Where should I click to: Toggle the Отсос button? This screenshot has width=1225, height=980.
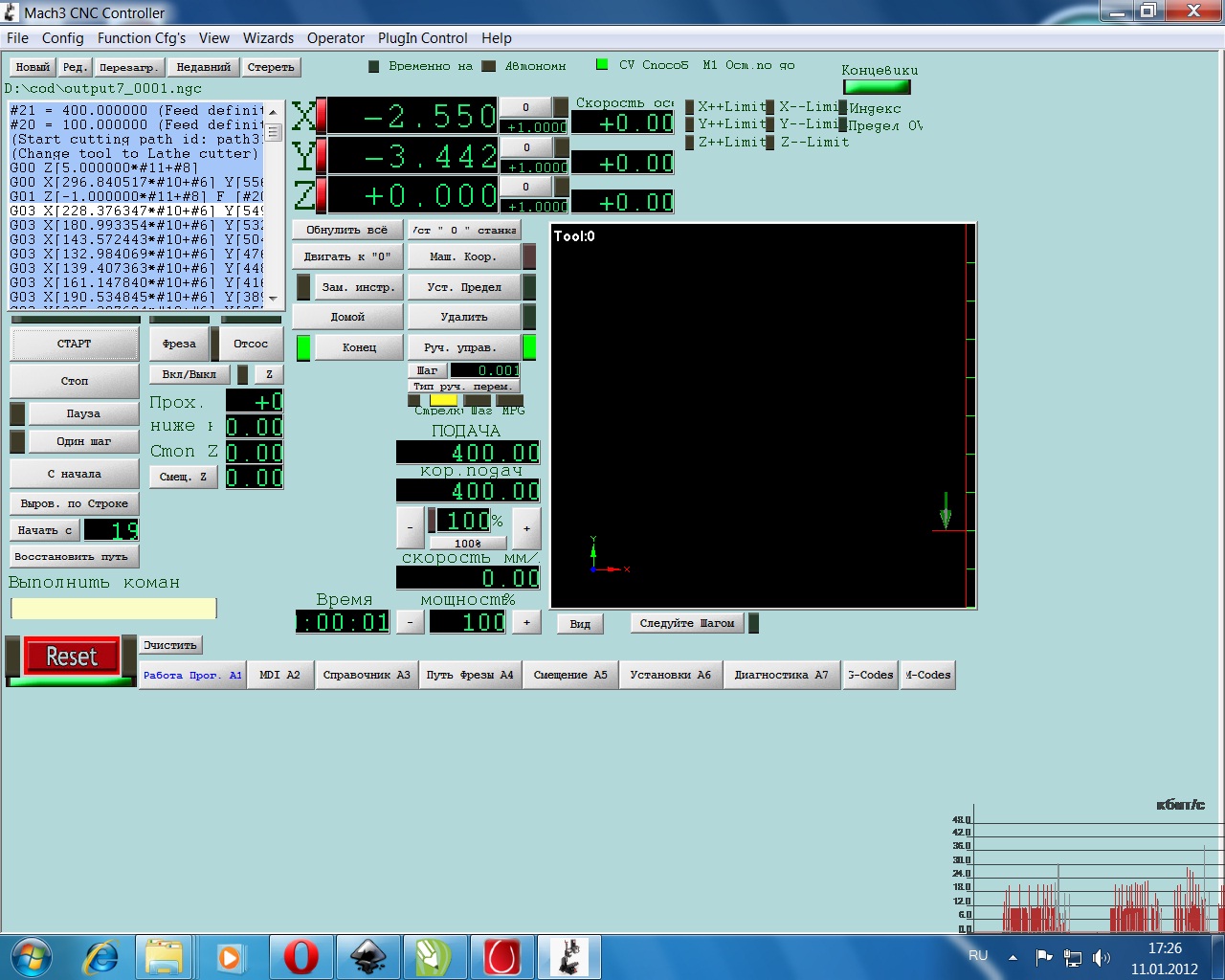252,344
